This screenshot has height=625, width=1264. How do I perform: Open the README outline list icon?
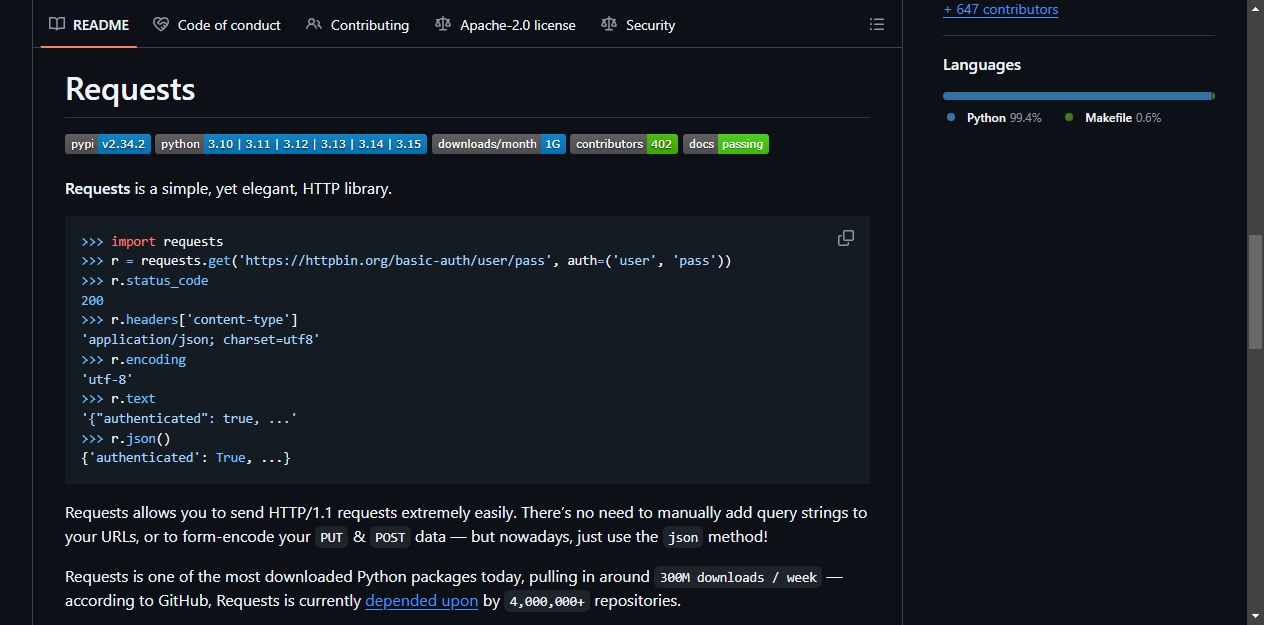point(877,24)
